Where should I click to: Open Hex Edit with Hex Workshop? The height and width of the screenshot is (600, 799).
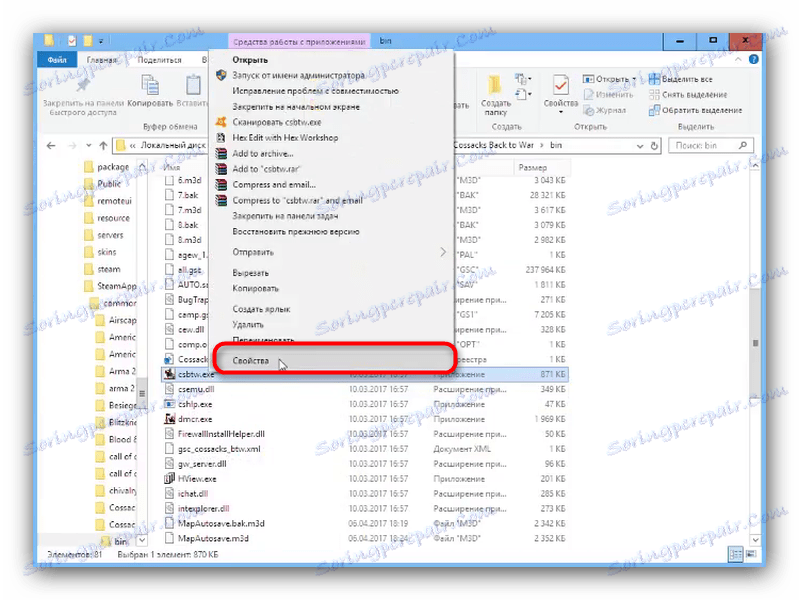pos(285,138)
